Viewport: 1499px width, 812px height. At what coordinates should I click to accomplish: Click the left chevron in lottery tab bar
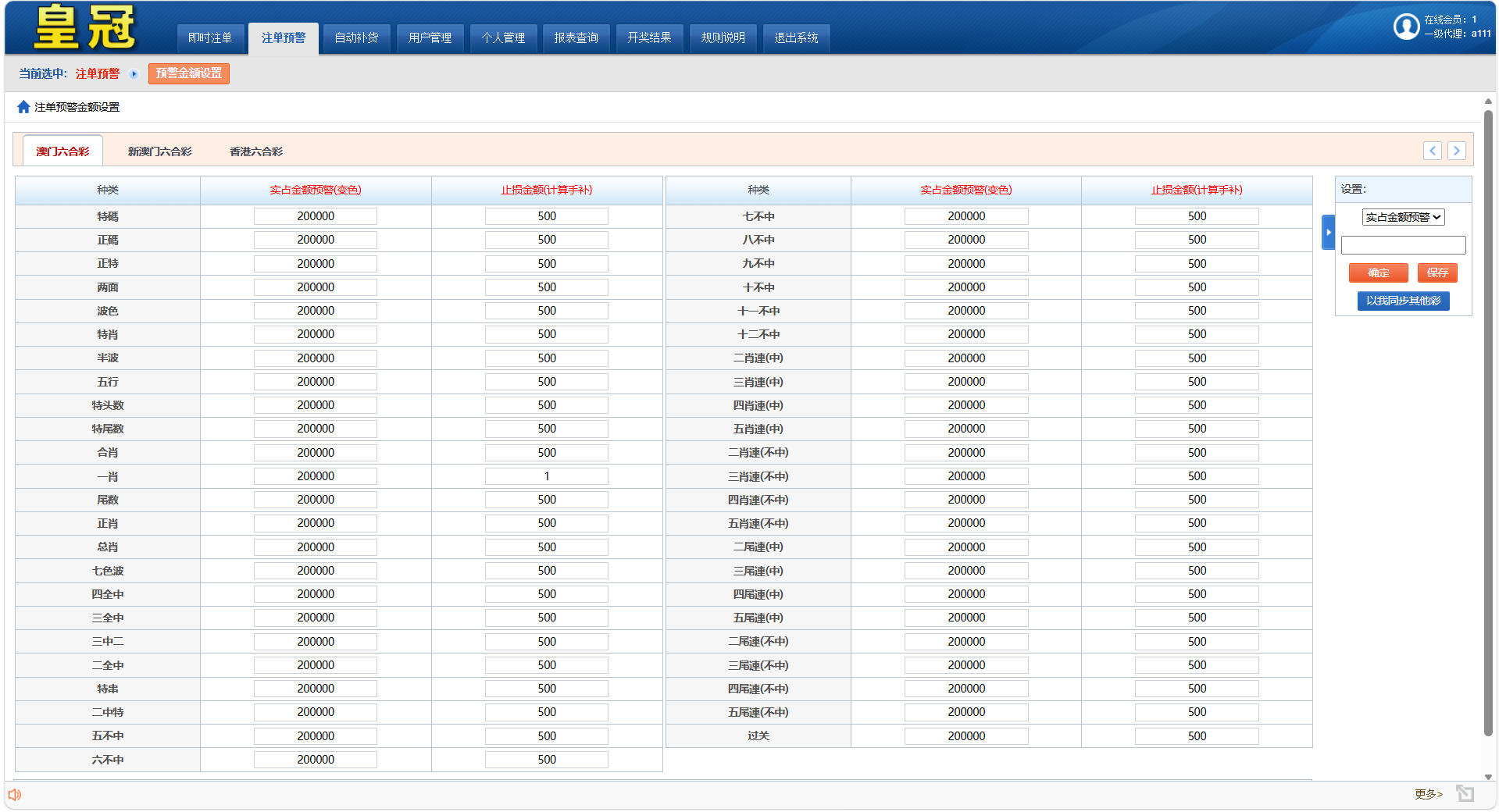click(x=1432, y=151)
